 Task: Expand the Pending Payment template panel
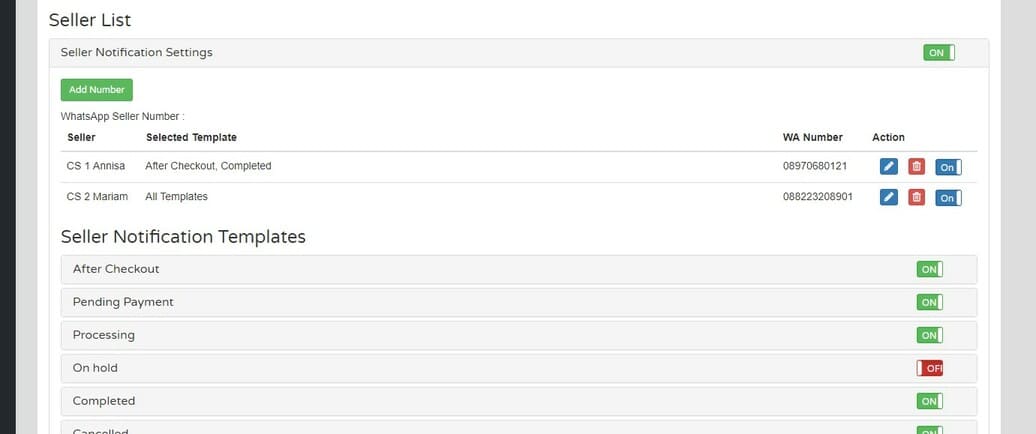point(123,302)
